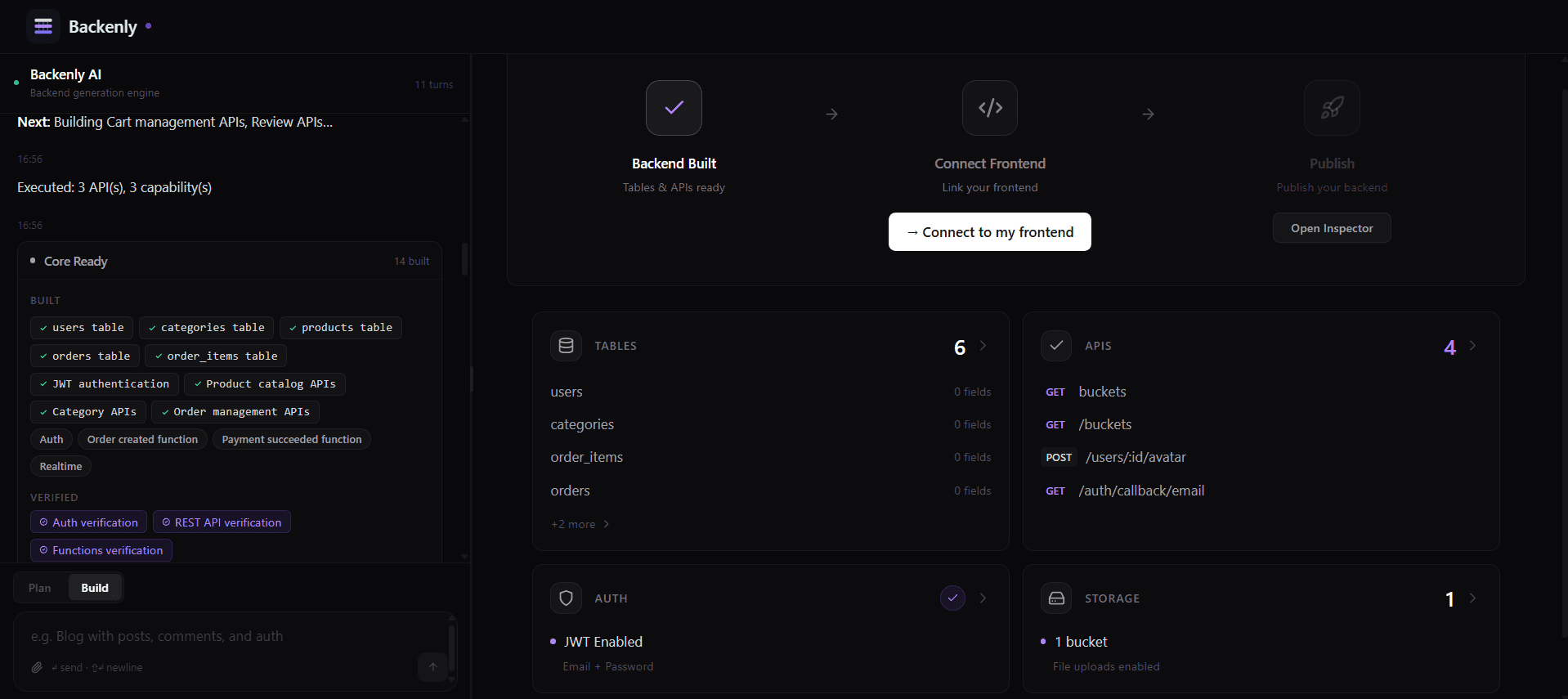Select the Functions verification chip

[x=101, y=550]
